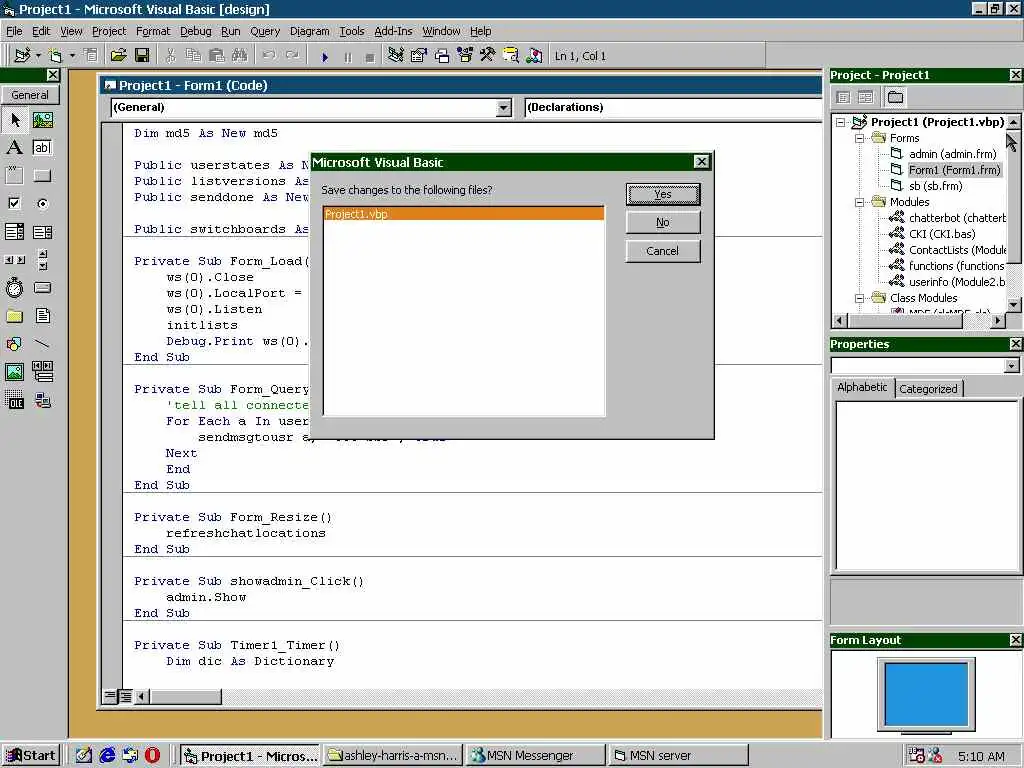
Task: Open Project Explorer from toolbar
Action: pos(395,56)
